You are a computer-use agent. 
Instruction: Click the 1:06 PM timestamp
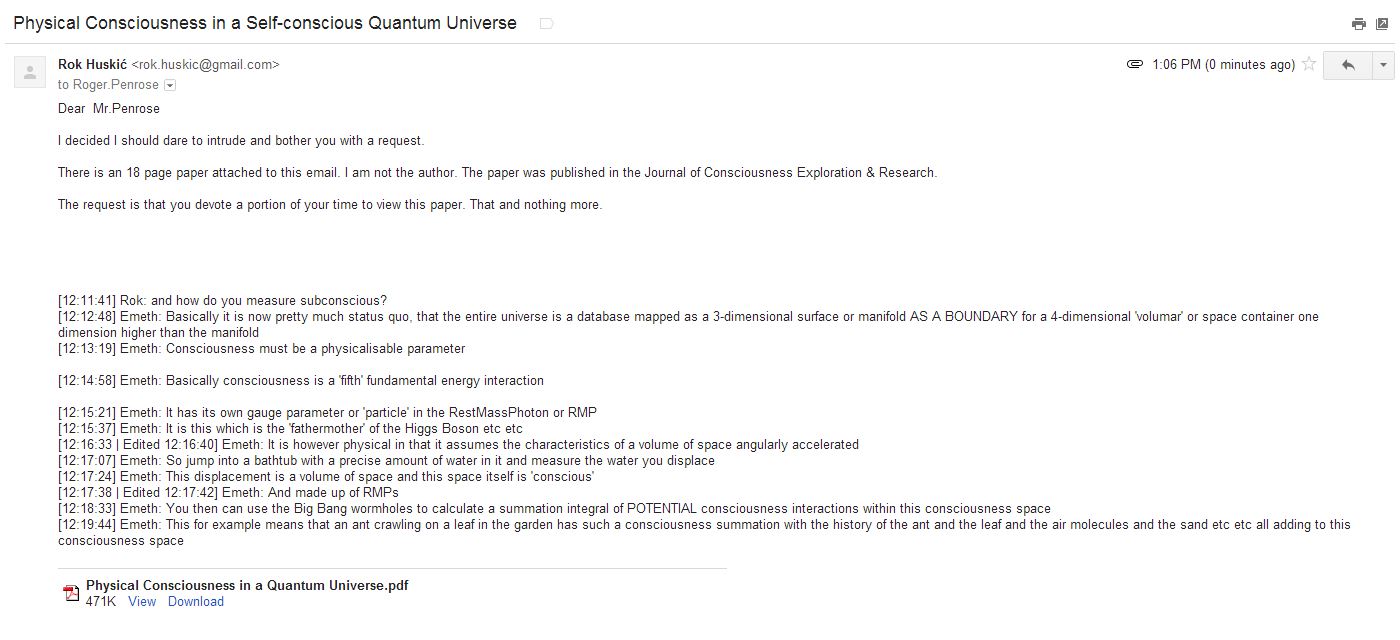pyautogui.click(x=1224, y=65)
